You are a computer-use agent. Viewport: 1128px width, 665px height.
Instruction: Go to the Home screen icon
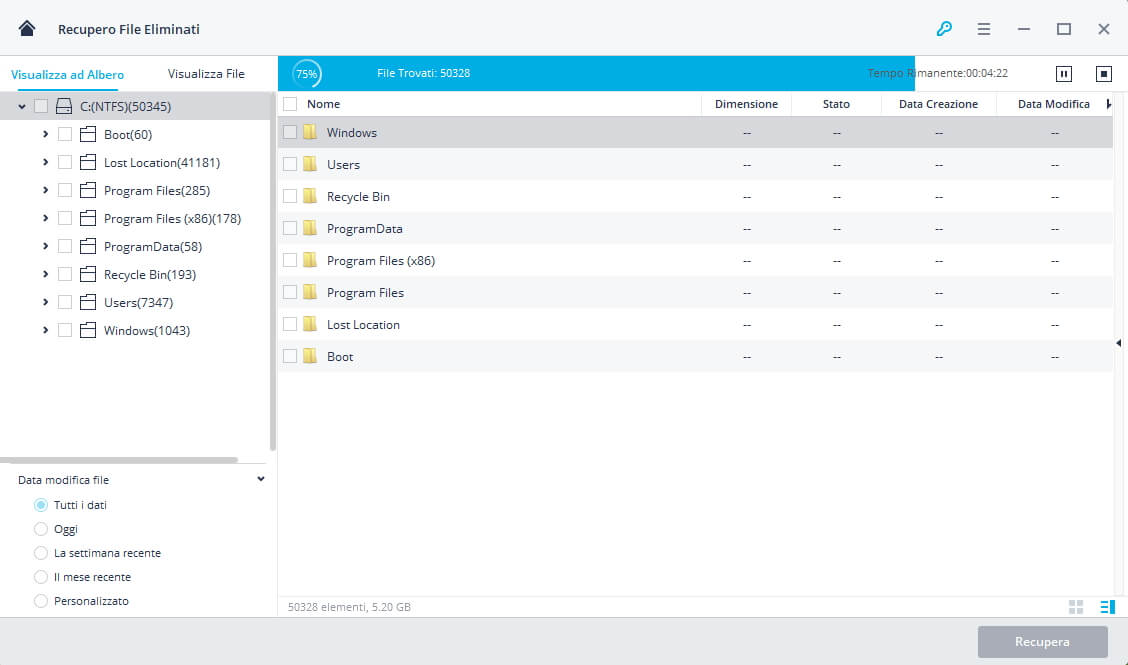(x=27, y=28)
